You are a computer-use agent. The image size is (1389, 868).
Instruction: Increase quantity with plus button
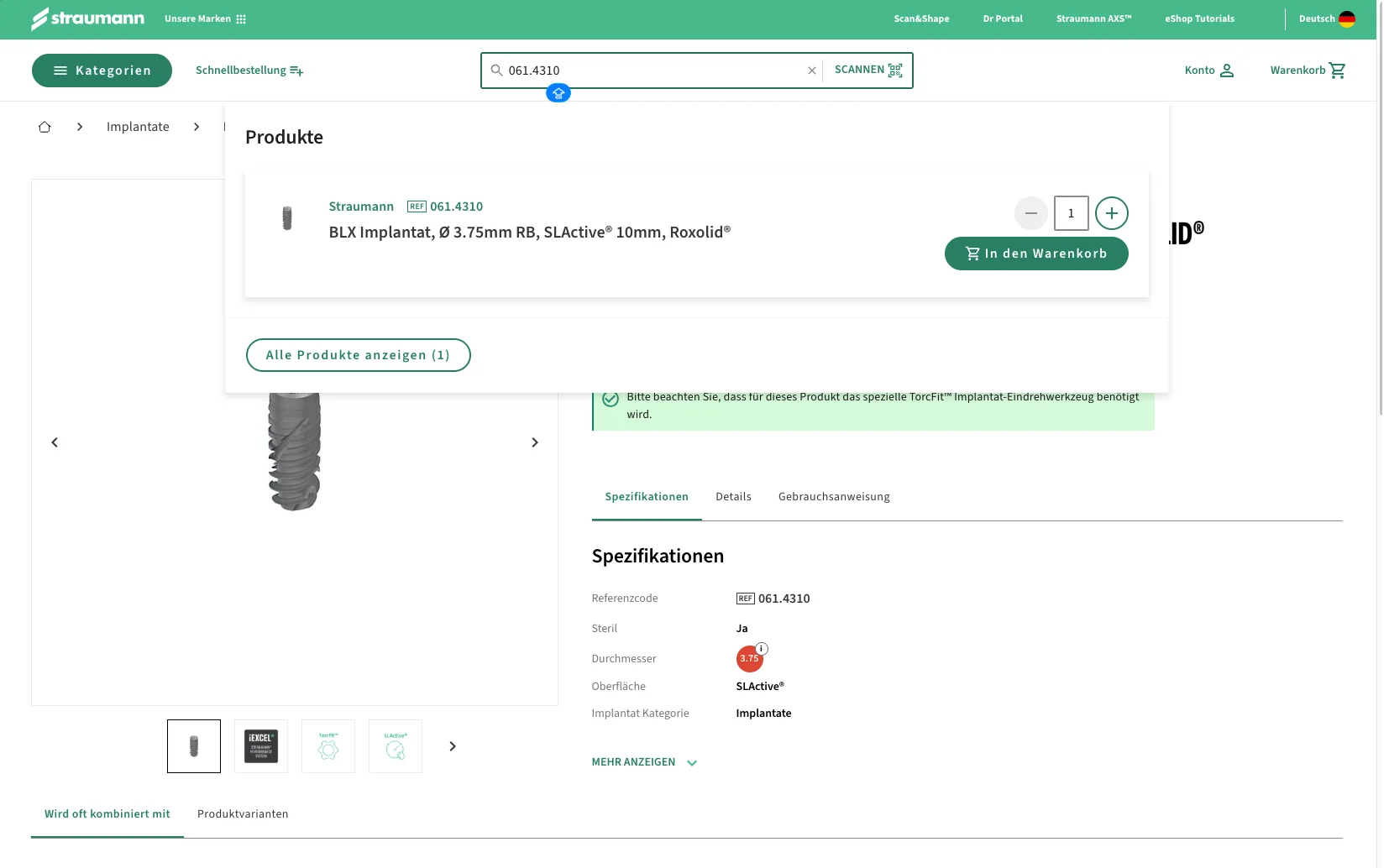tap(1112, 213)
